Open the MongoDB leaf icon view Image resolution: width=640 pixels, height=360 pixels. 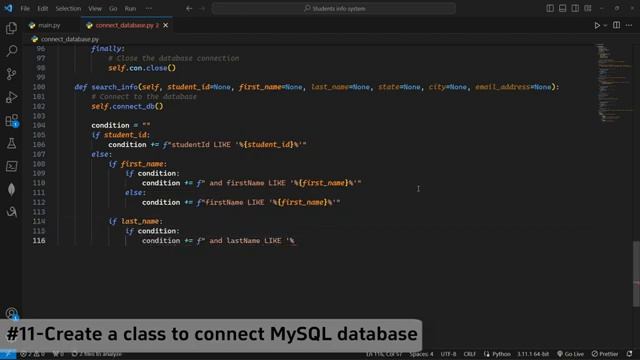pyautogui.click(x=11, y=189)
